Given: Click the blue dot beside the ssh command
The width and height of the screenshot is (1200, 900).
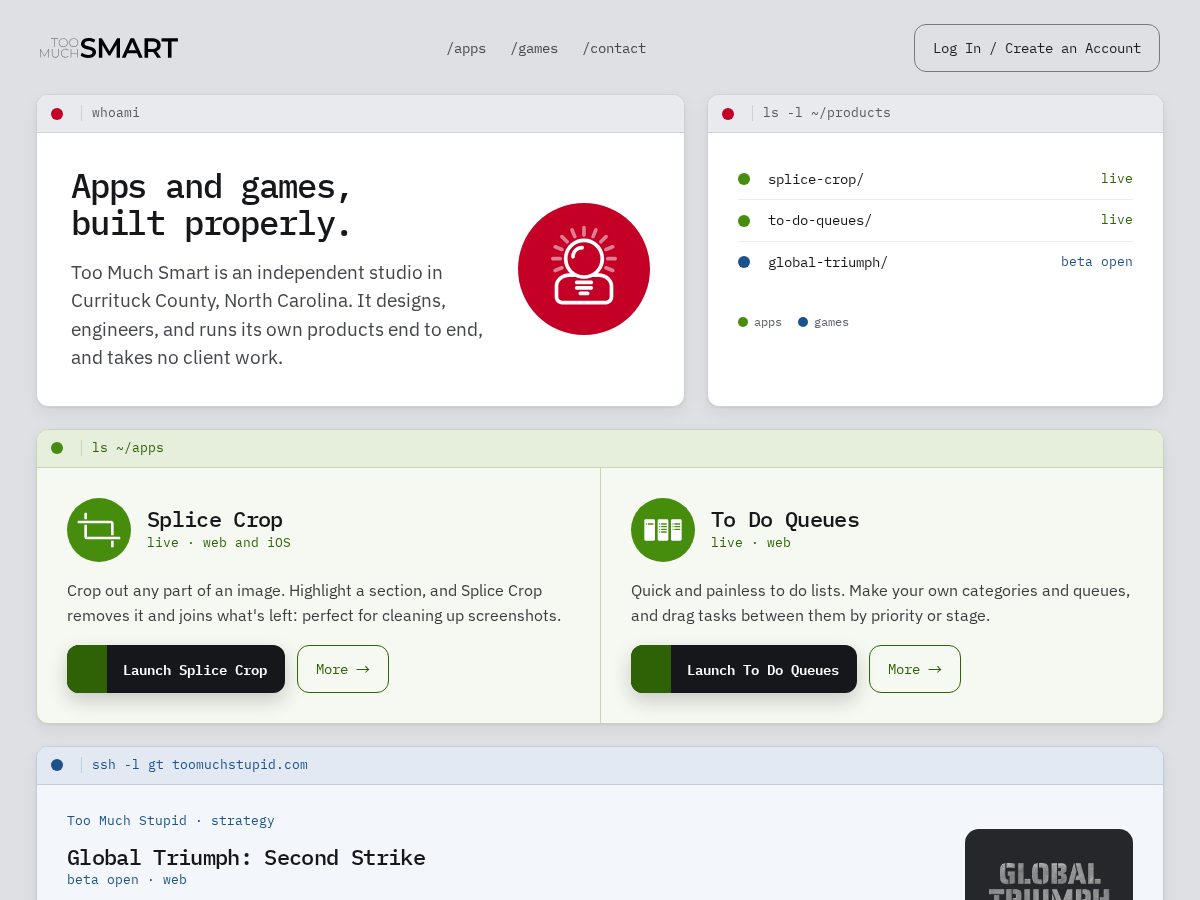Looking at the screenshot, I should (57, 765).
